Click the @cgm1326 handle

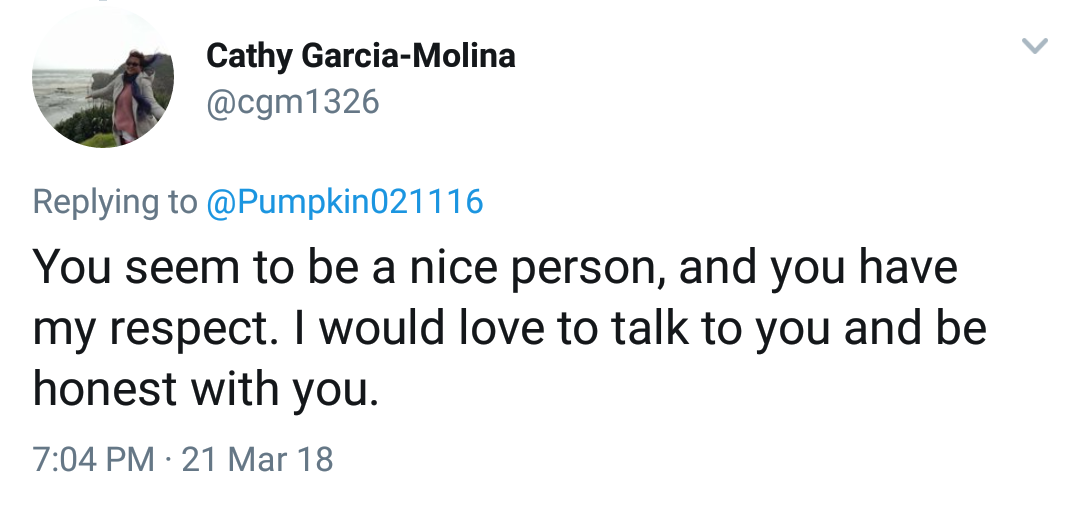click(293, 101)
